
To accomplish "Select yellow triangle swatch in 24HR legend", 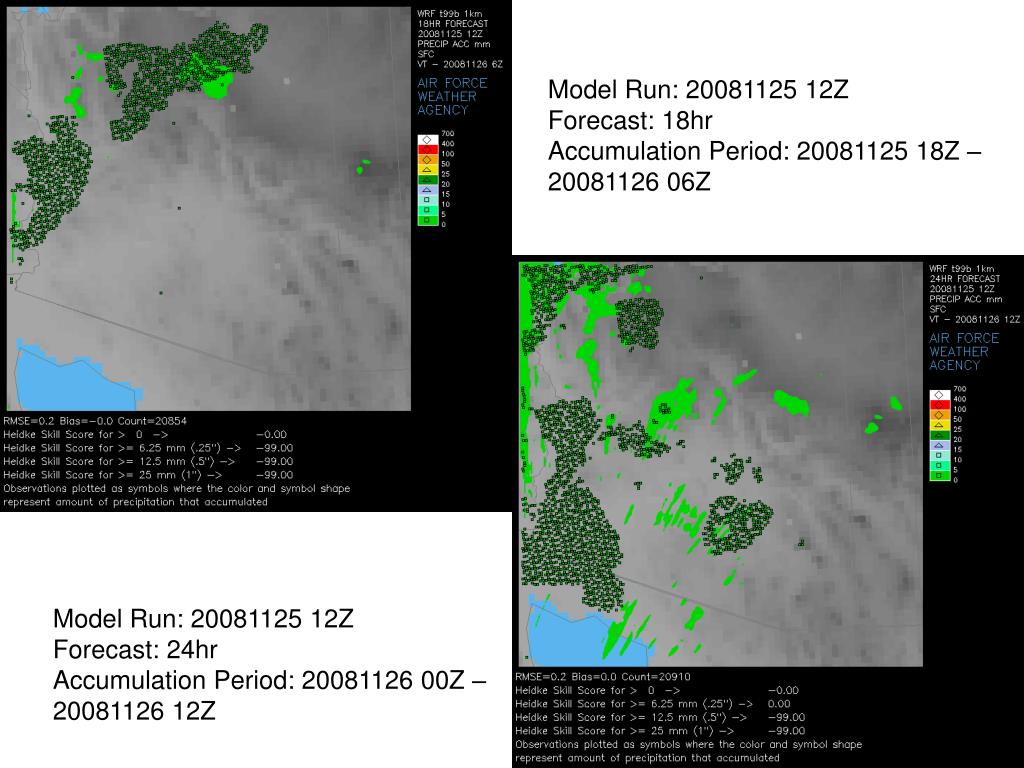I will pos(939,425).
